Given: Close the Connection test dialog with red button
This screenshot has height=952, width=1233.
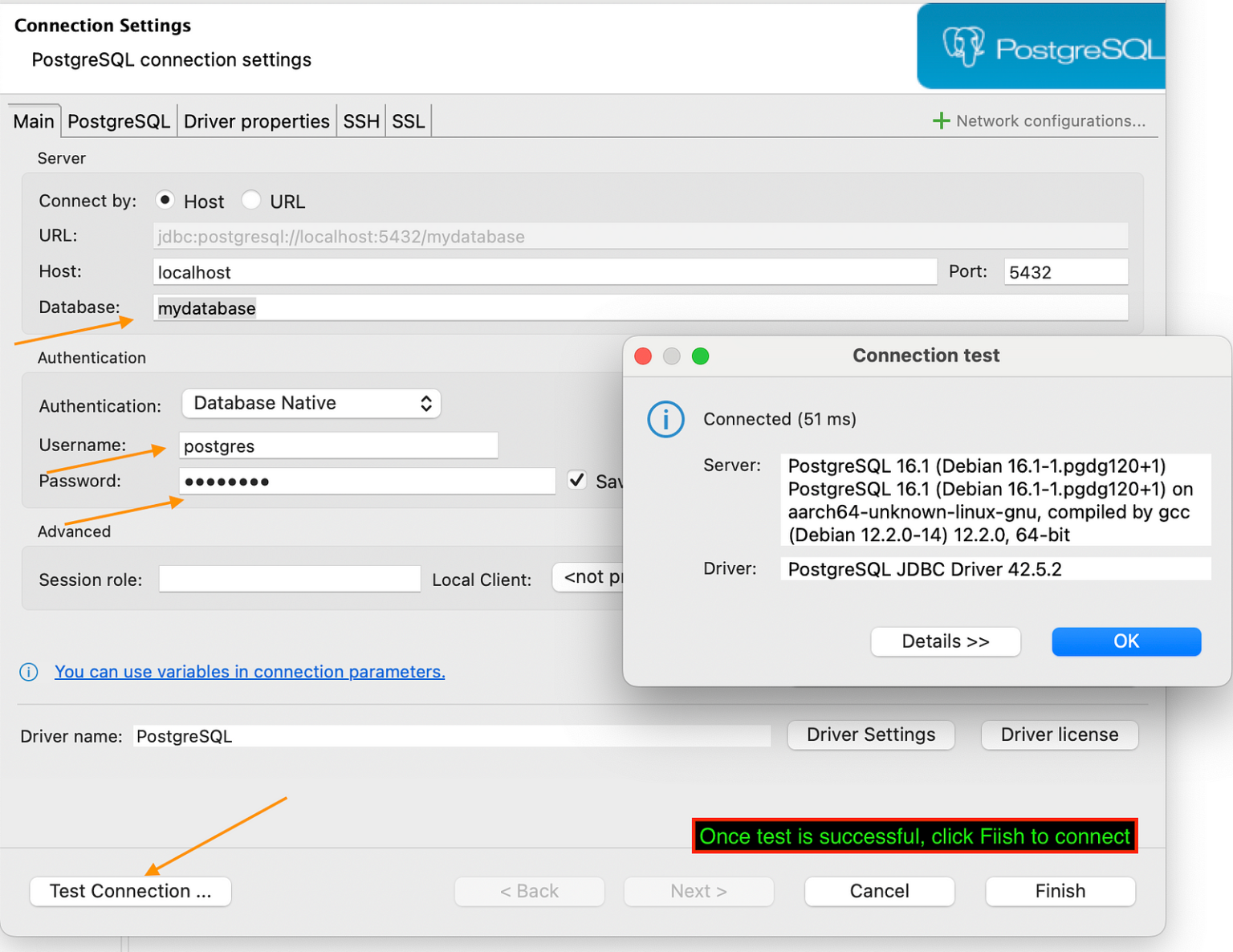Looking at the screenshot, I should point(643,356).
